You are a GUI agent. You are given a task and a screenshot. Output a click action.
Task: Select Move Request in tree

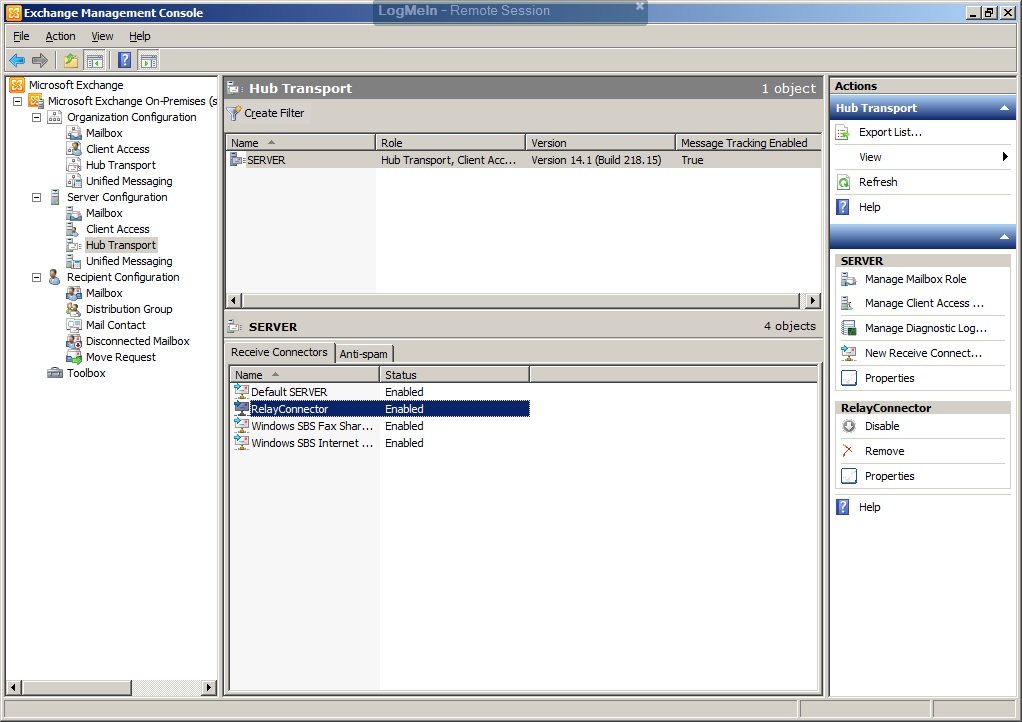(x=121, y=357)
